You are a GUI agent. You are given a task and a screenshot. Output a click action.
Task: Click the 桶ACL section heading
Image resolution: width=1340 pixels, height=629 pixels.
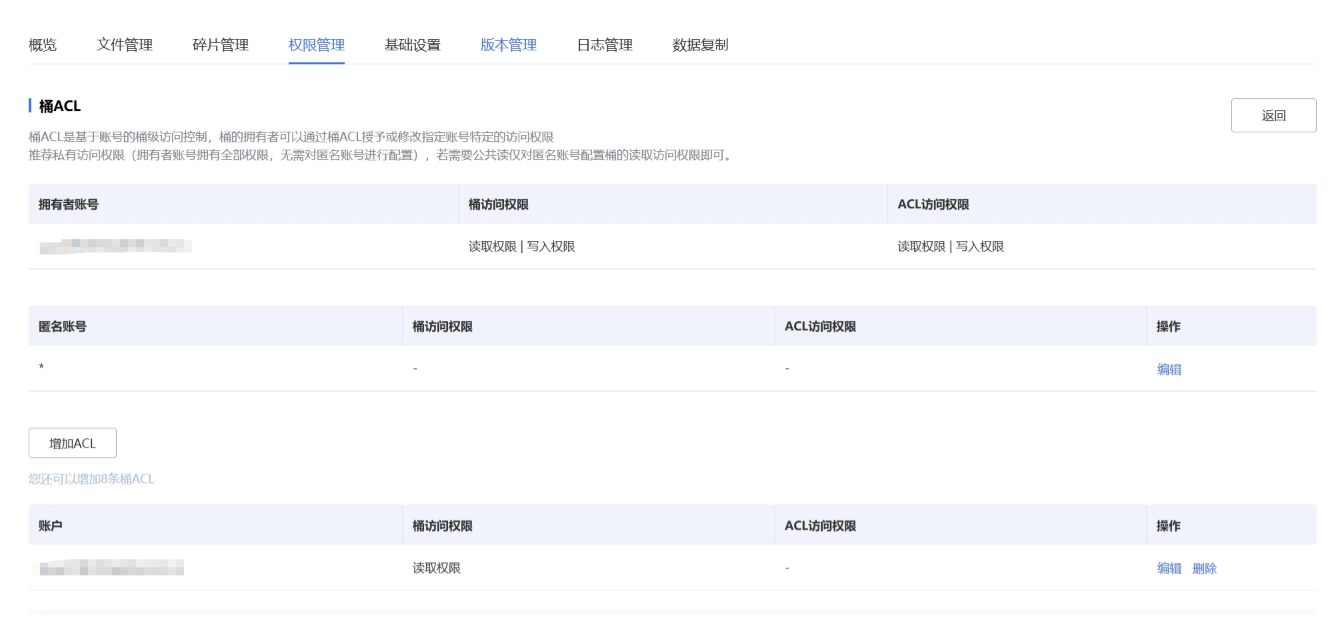click(59, 106)
